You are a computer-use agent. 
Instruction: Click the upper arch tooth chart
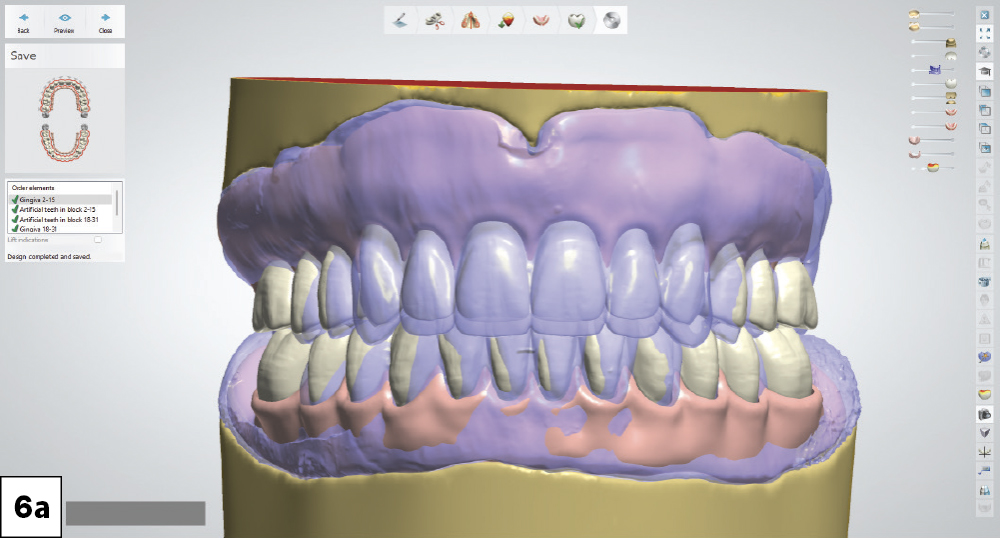coord(64,97)
